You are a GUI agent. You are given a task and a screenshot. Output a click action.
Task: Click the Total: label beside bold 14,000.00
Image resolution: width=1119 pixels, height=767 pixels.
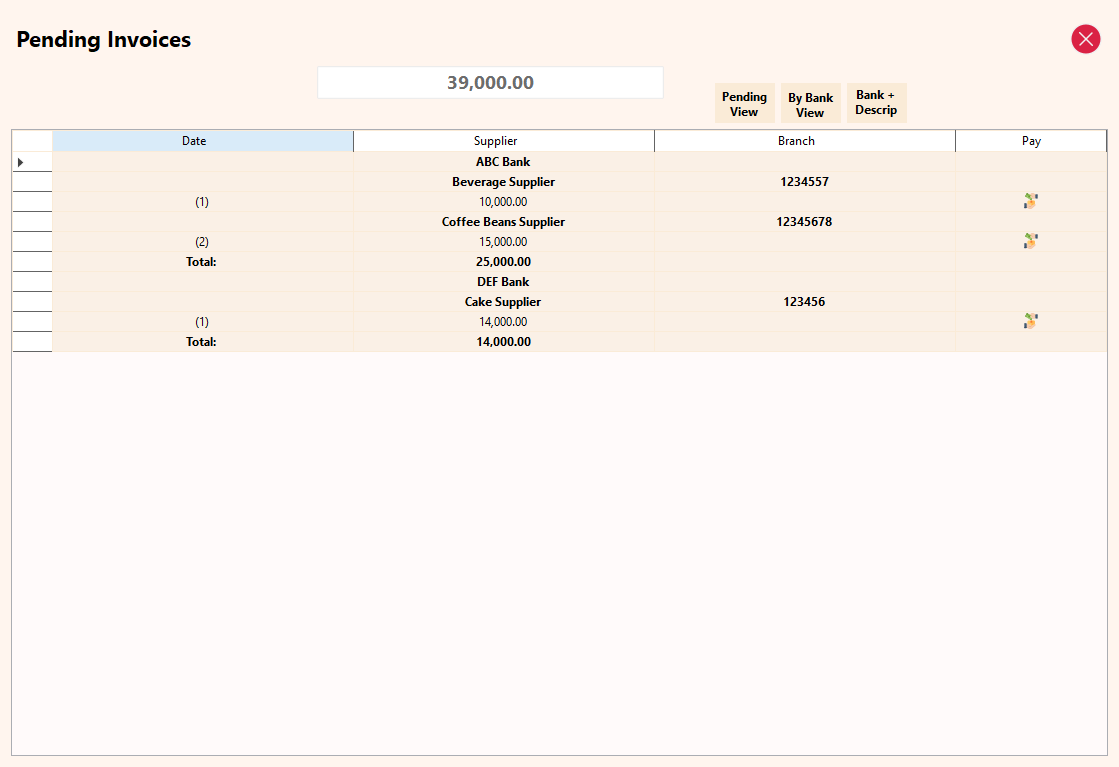[201, 342]
